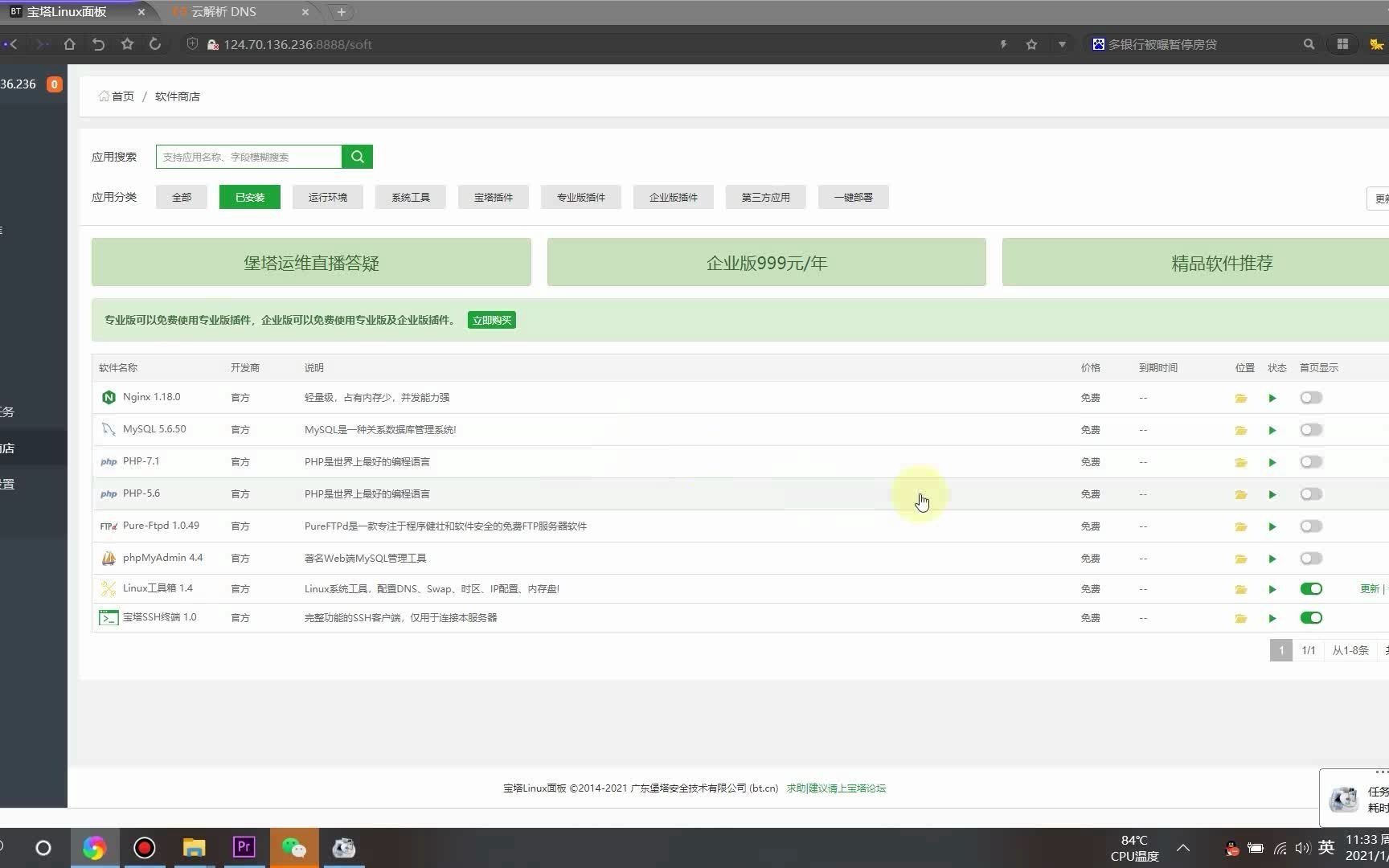Click the green status arrow for PHP-7.1

pyautogui.click(x=1272, y=462)
